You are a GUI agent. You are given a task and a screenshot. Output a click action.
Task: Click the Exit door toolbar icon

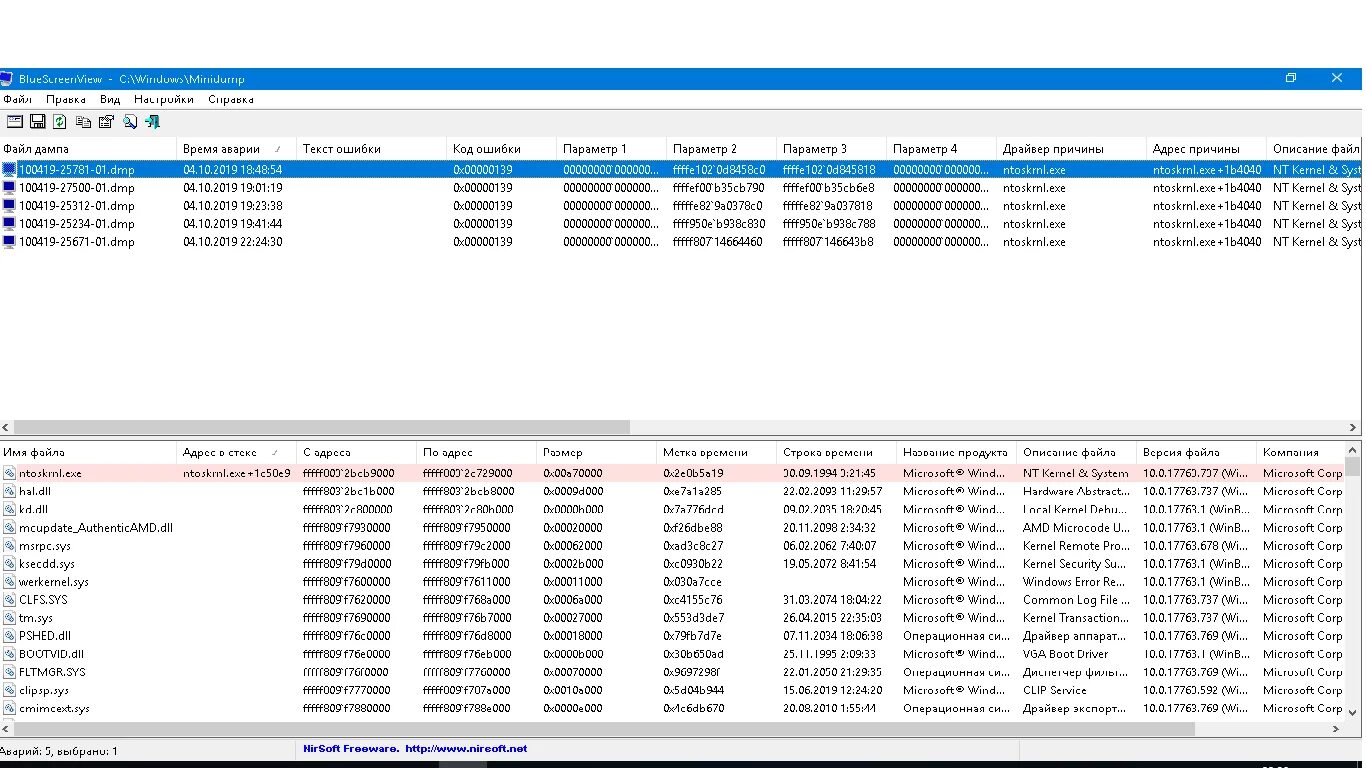coord(152,121)
